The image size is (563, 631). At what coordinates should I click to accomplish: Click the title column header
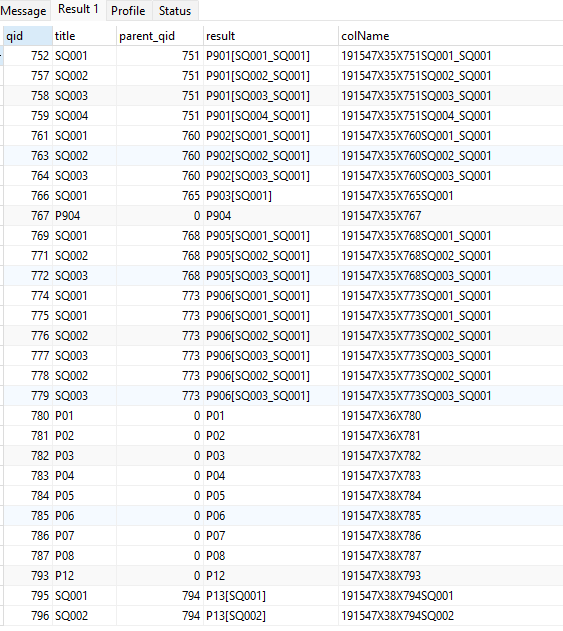[x=84, y=36]
